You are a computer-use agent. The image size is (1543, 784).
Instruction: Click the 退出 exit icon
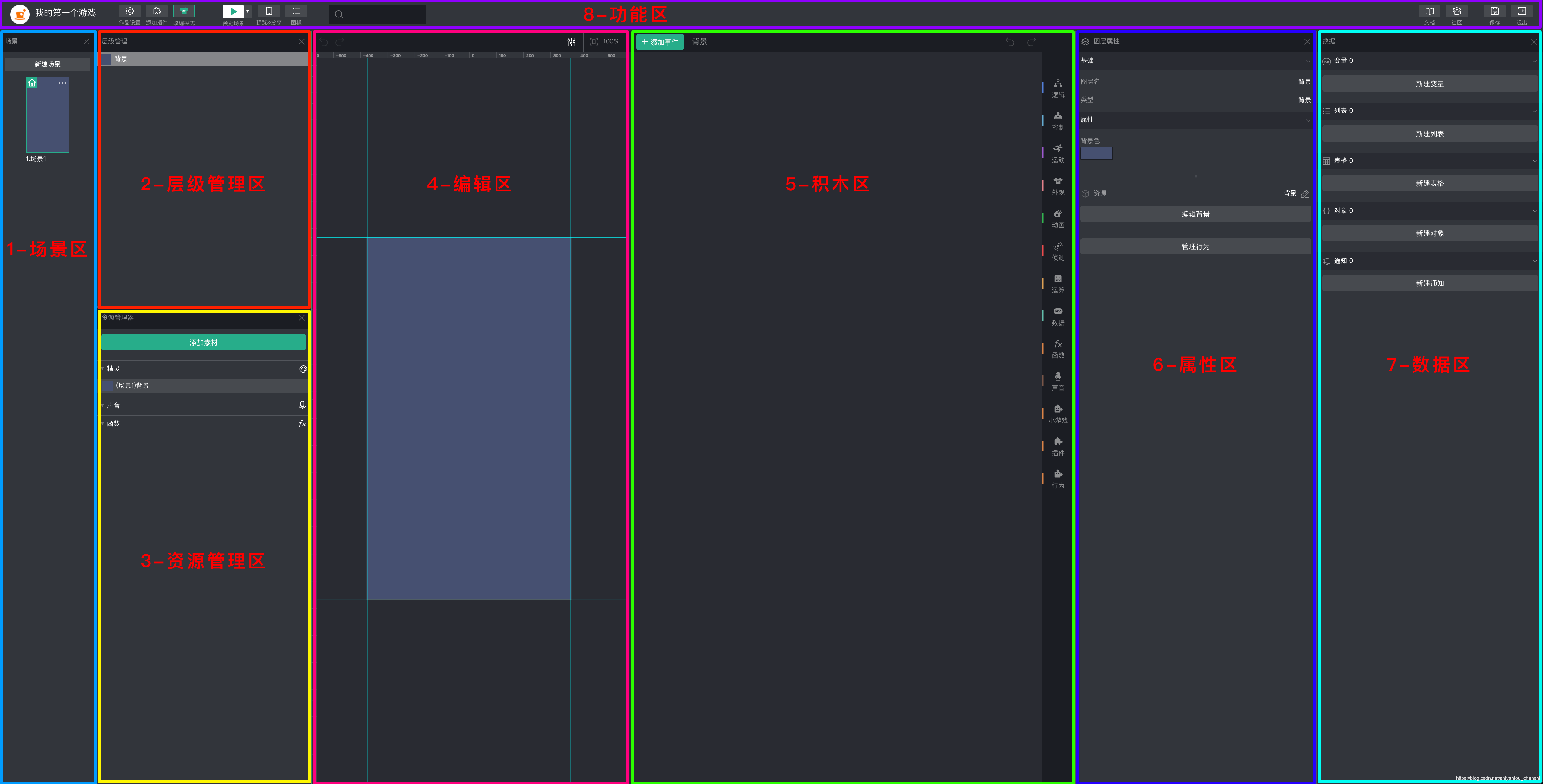click(x=1522, y=11)
